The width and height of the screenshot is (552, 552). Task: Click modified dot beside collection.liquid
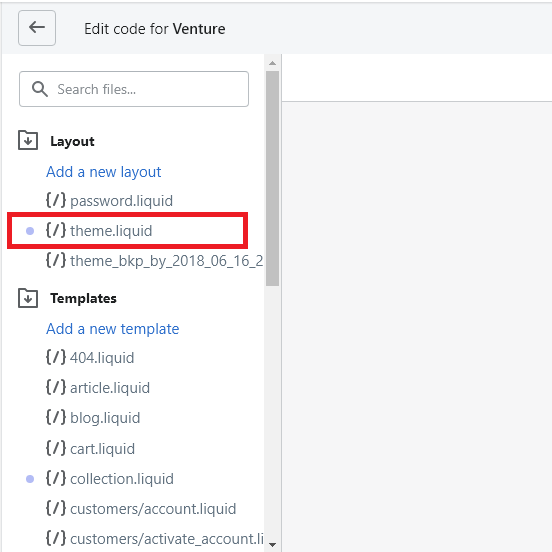point(30,479)
